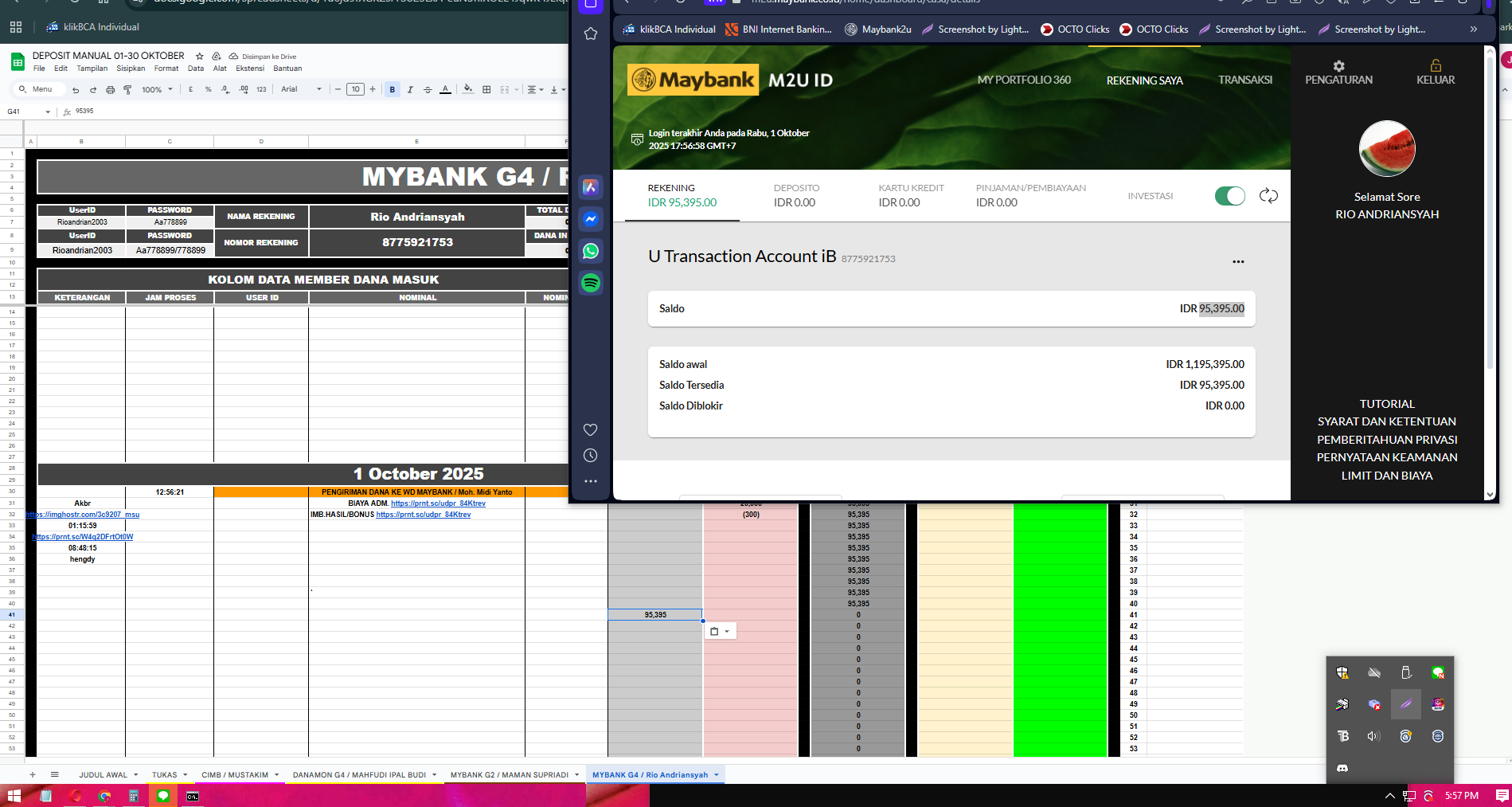Viewport: 1512px width, 807px height.
Task: Switch to MYBANK G2 / MAMAN SUPRIADI sheet tab
Action: point(510,774)
